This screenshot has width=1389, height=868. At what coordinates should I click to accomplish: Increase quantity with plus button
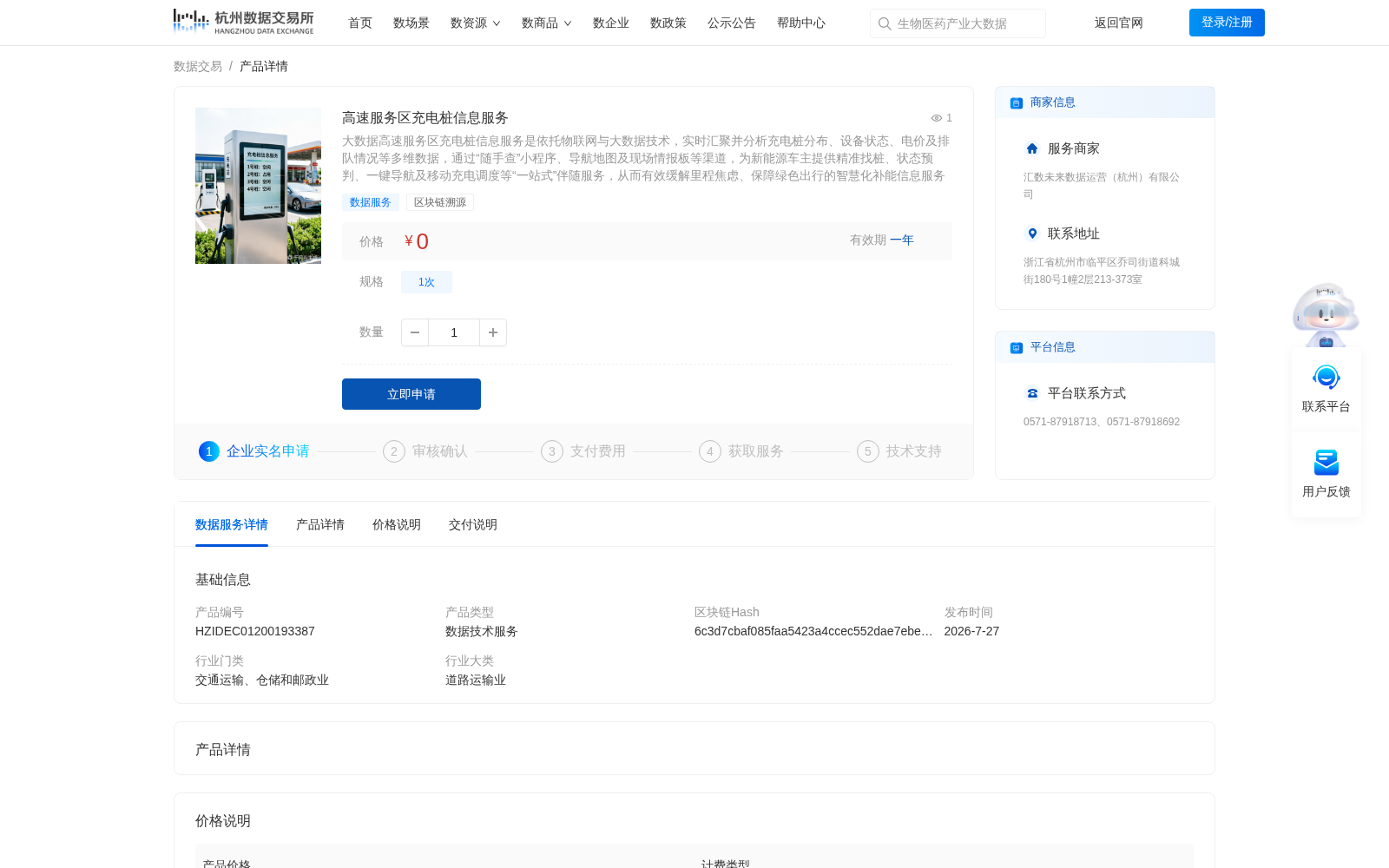493,332
